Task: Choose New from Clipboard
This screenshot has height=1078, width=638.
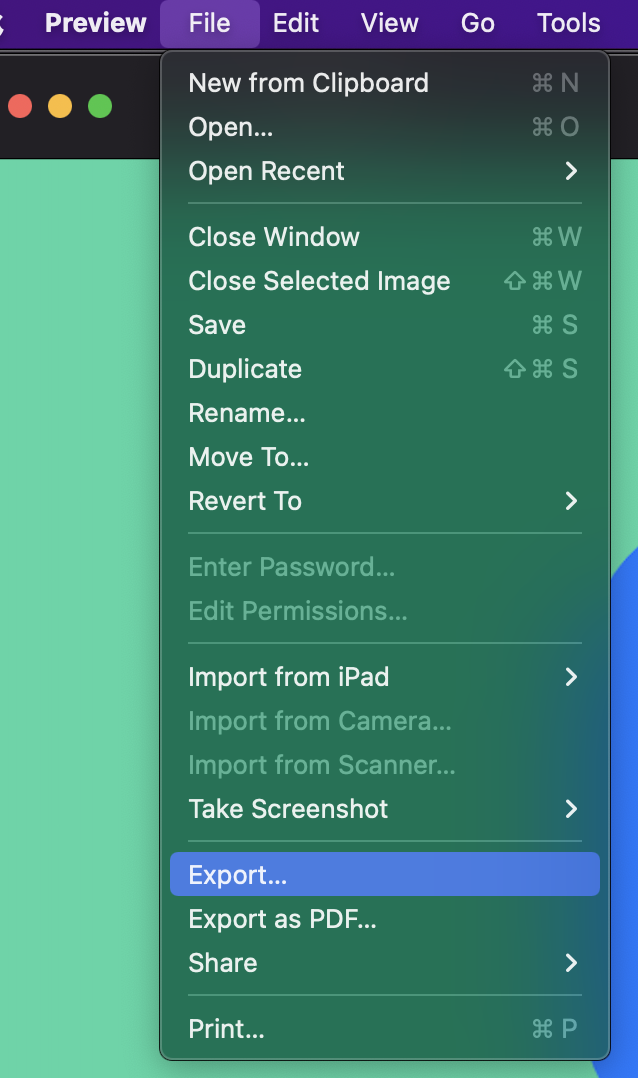Action: pyautogui.click(x=385, y=83)
